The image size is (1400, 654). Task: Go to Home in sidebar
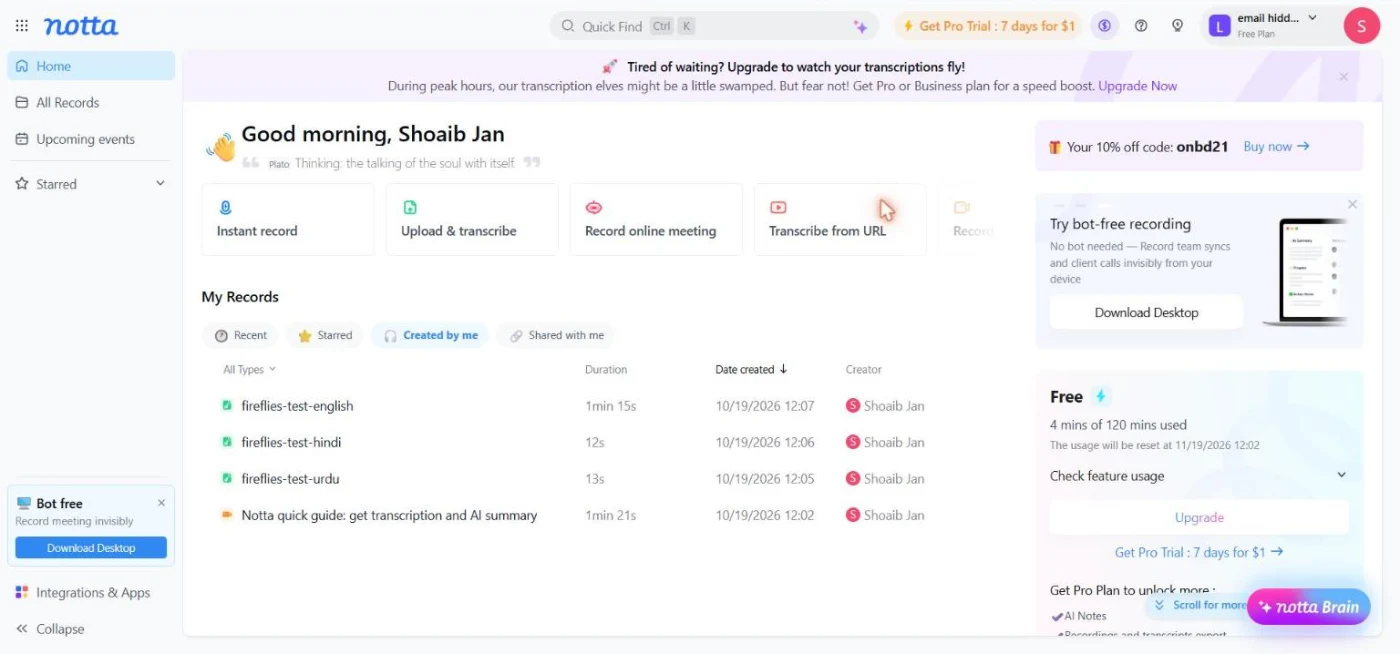(91, 66)
